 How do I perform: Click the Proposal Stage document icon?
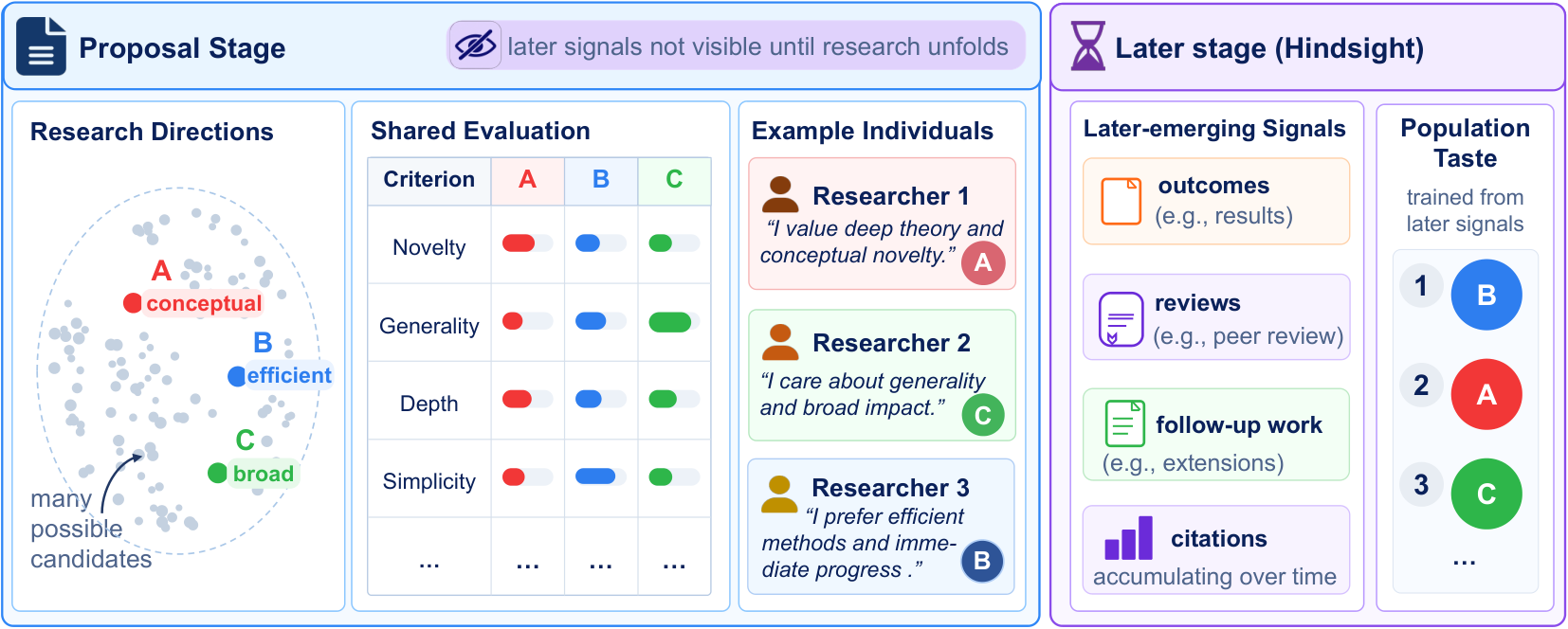click(41, 46)
